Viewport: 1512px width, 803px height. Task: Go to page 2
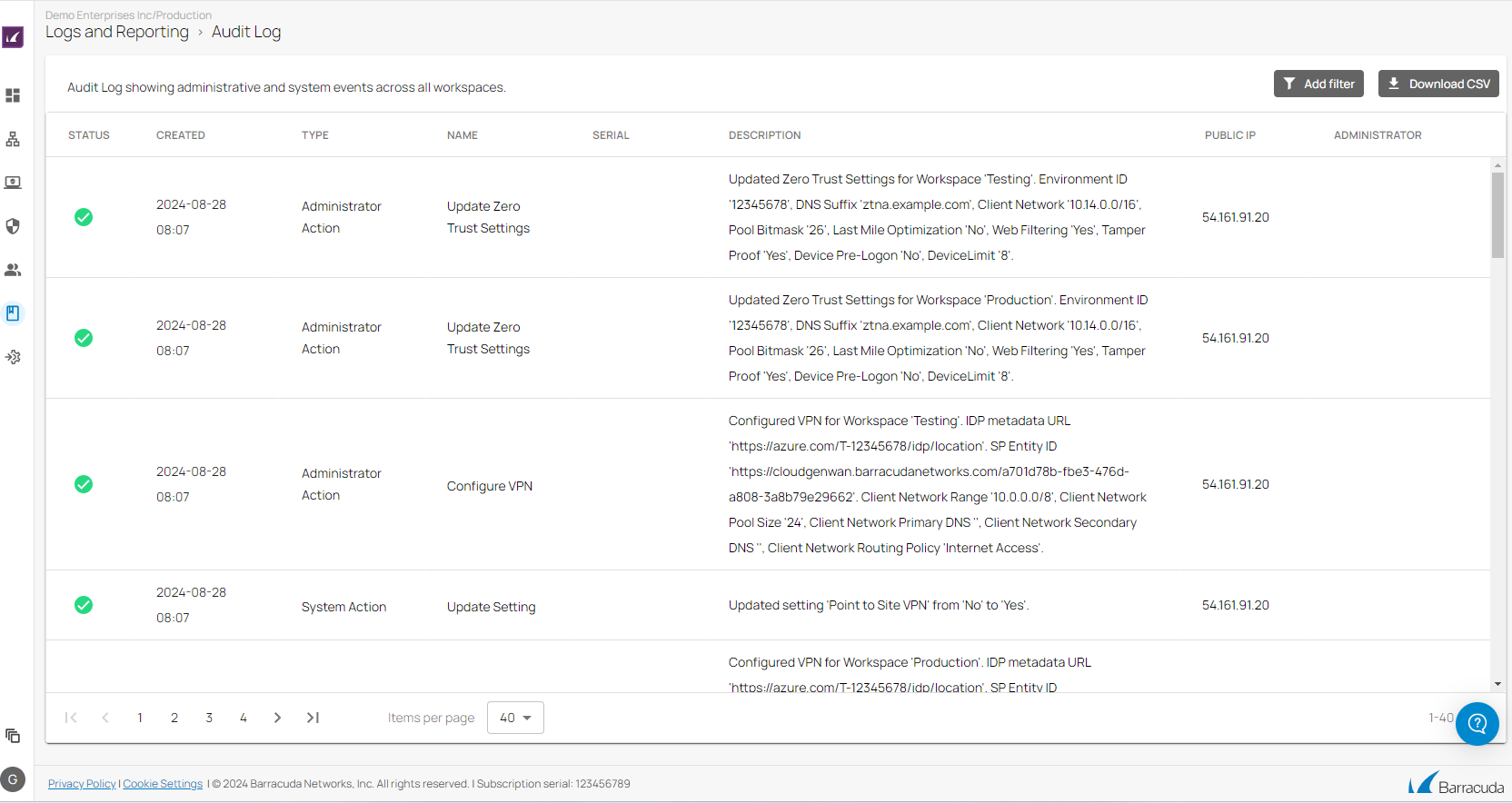pos(174,718)
